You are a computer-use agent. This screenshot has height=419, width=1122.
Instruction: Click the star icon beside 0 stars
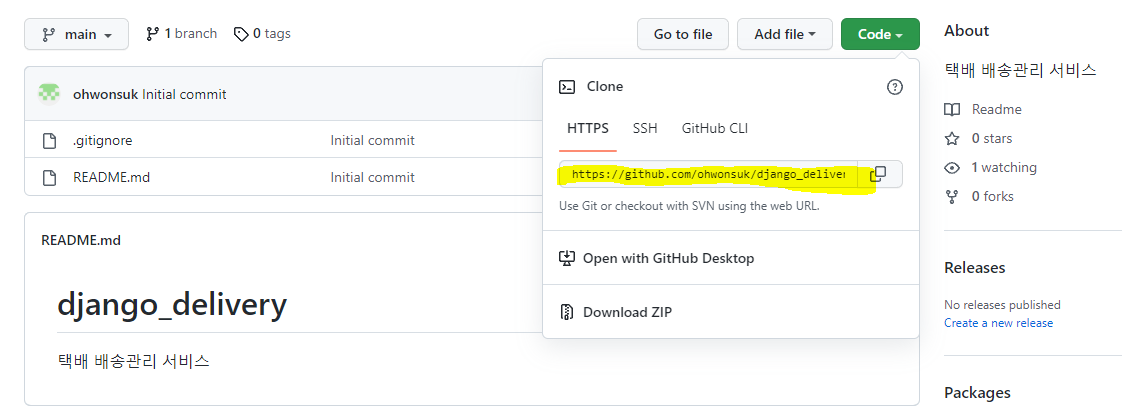click(x=952, y=139)
